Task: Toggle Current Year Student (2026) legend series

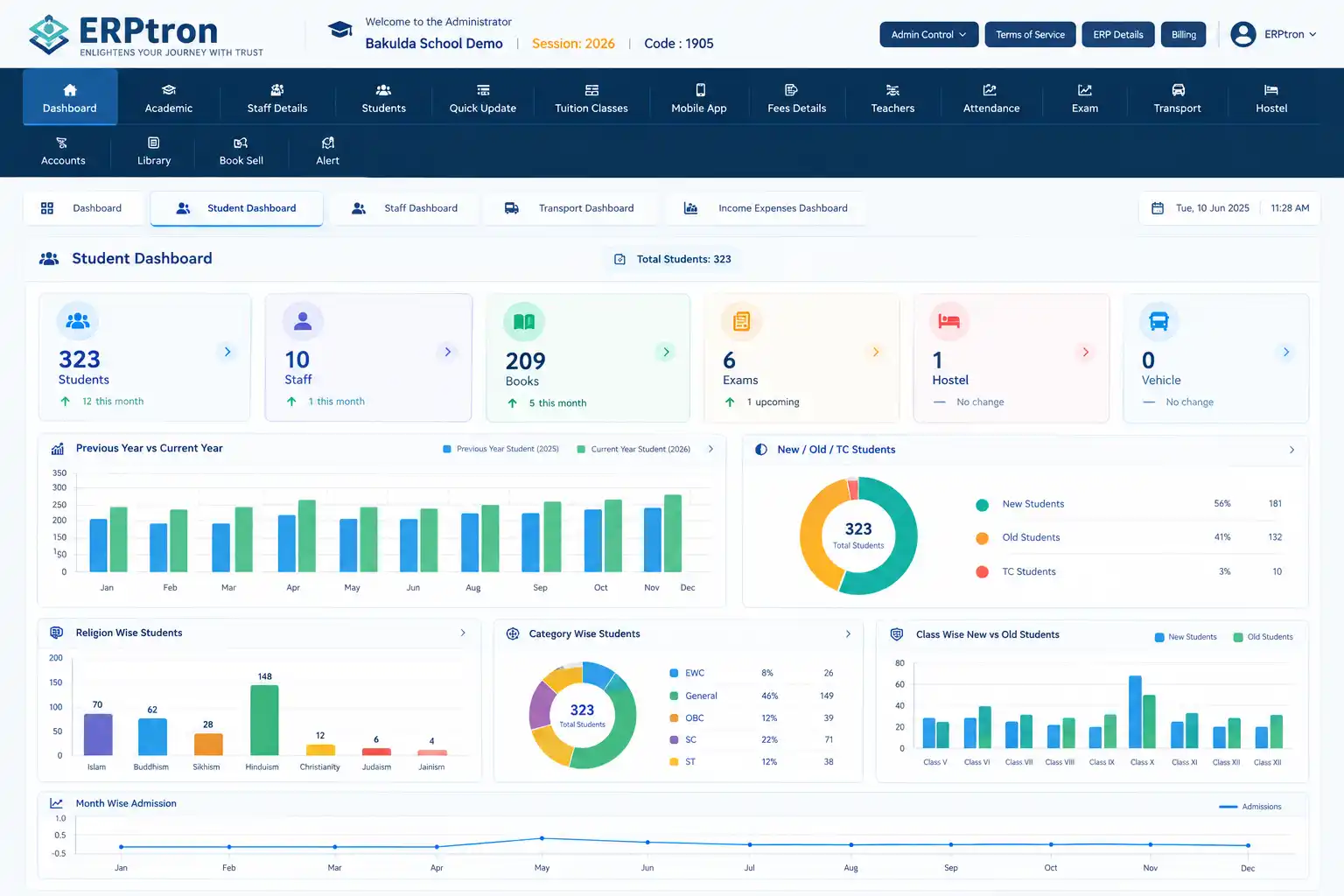Action: coord(633,449)
